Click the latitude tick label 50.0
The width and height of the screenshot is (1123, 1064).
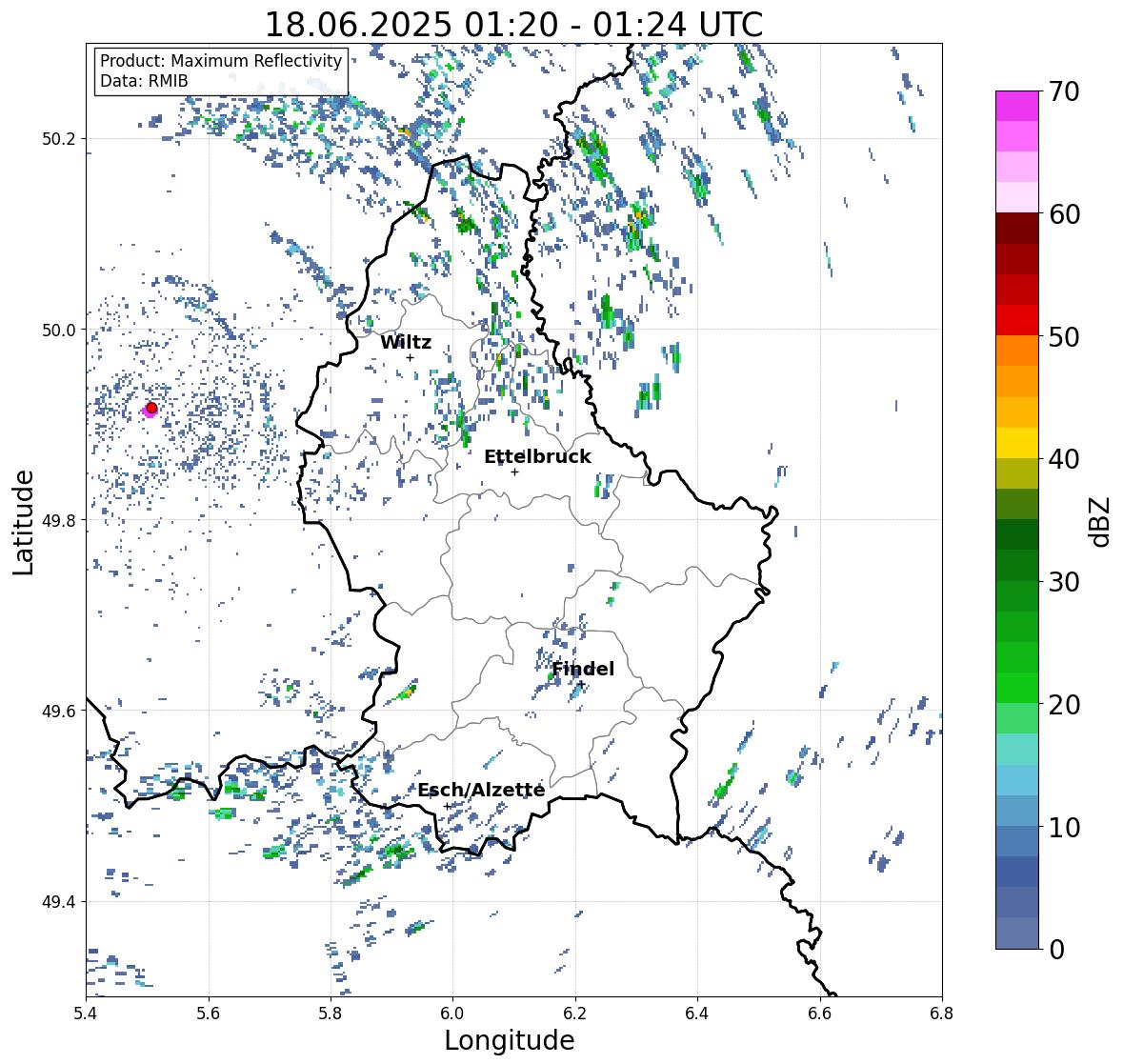pyautogui.click(x=58, y=331)
